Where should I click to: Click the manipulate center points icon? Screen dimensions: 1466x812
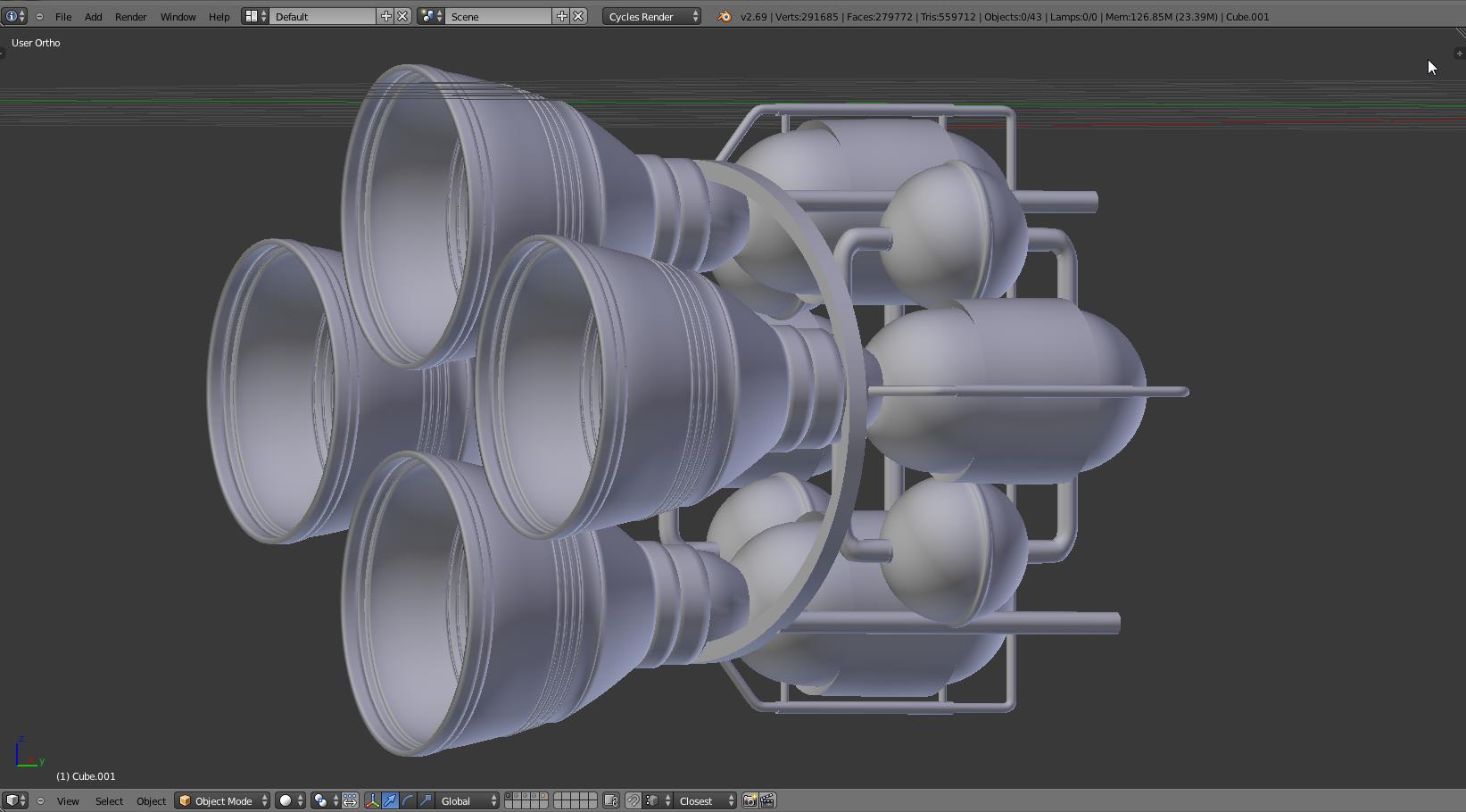click(x=350, y=800)
